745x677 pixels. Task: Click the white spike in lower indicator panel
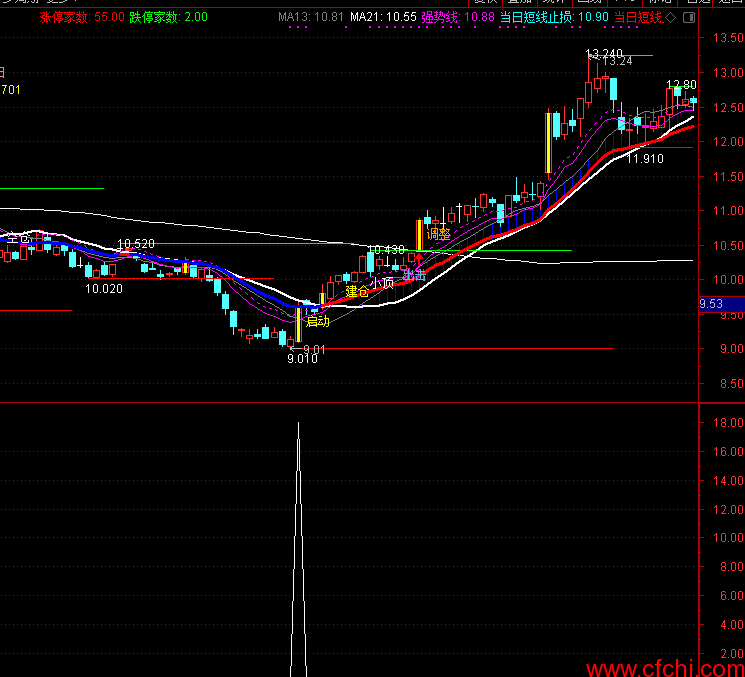(298, 549)
